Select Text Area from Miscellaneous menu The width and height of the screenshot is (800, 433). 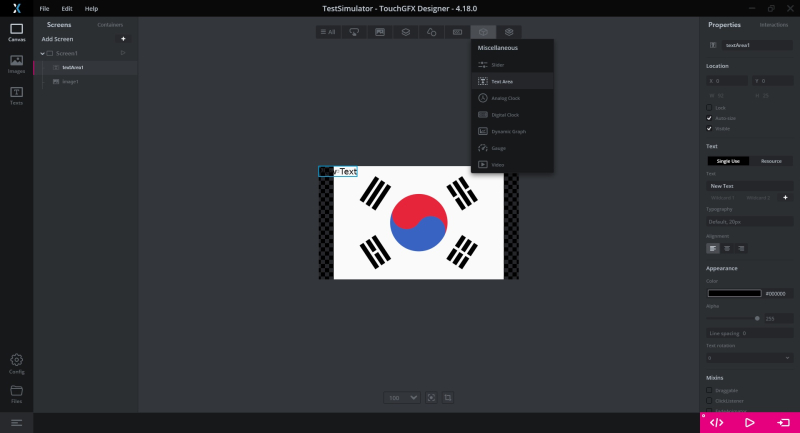(502, 81)
